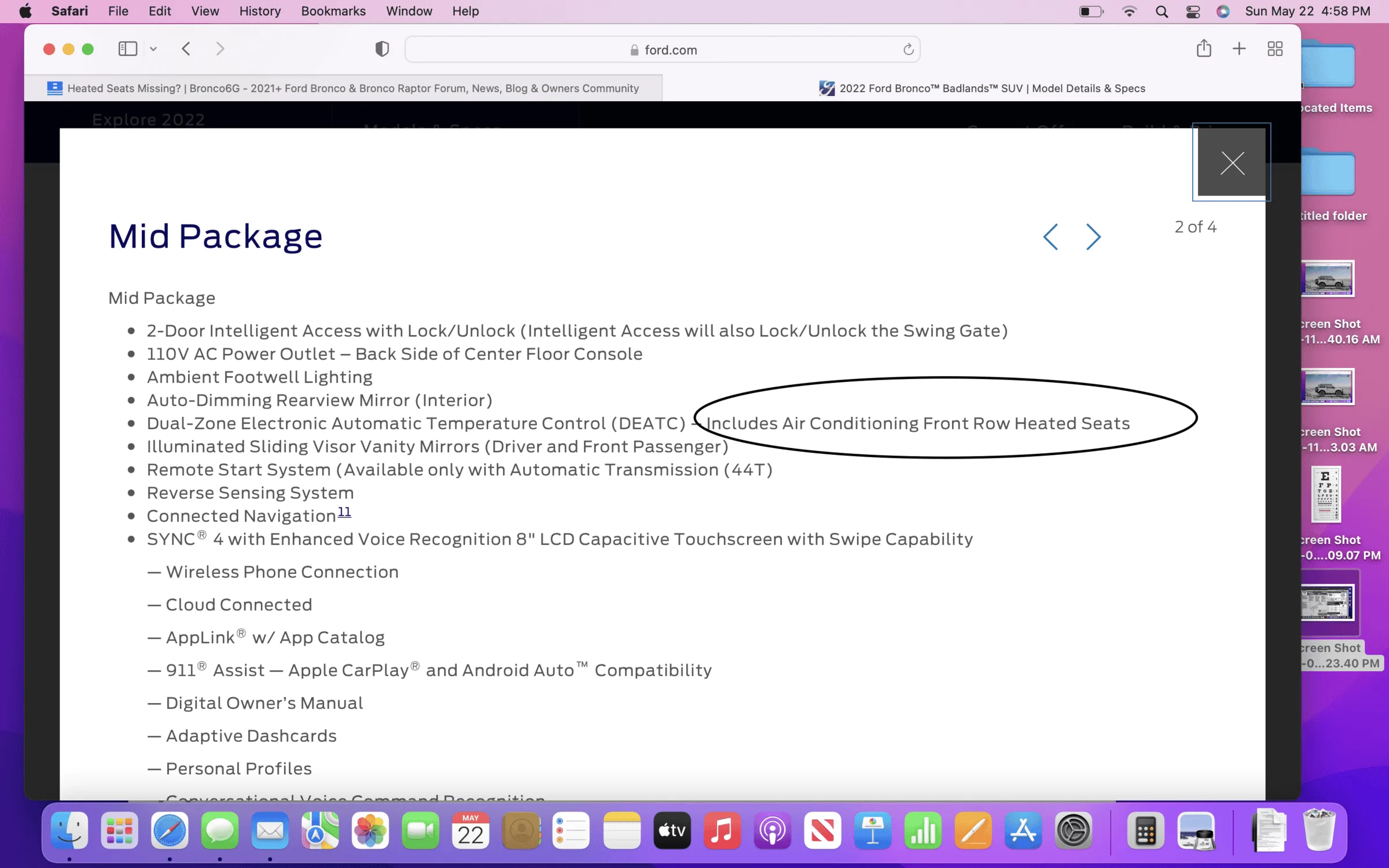Screen dimensions: 1389x868
Task: Open the File menu
Action: point(118,11)
